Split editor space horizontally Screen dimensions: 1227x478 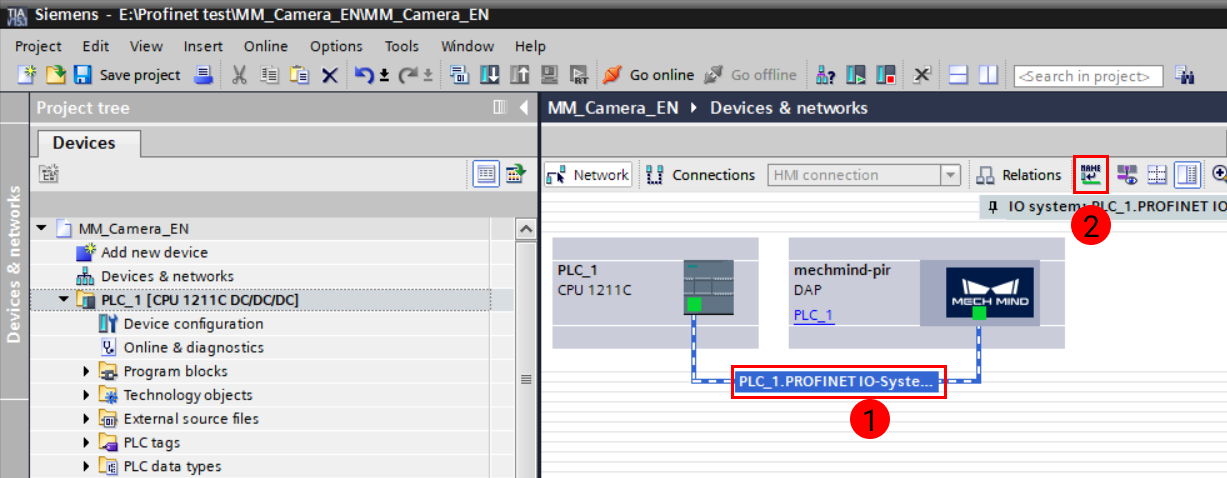(959, 75)
